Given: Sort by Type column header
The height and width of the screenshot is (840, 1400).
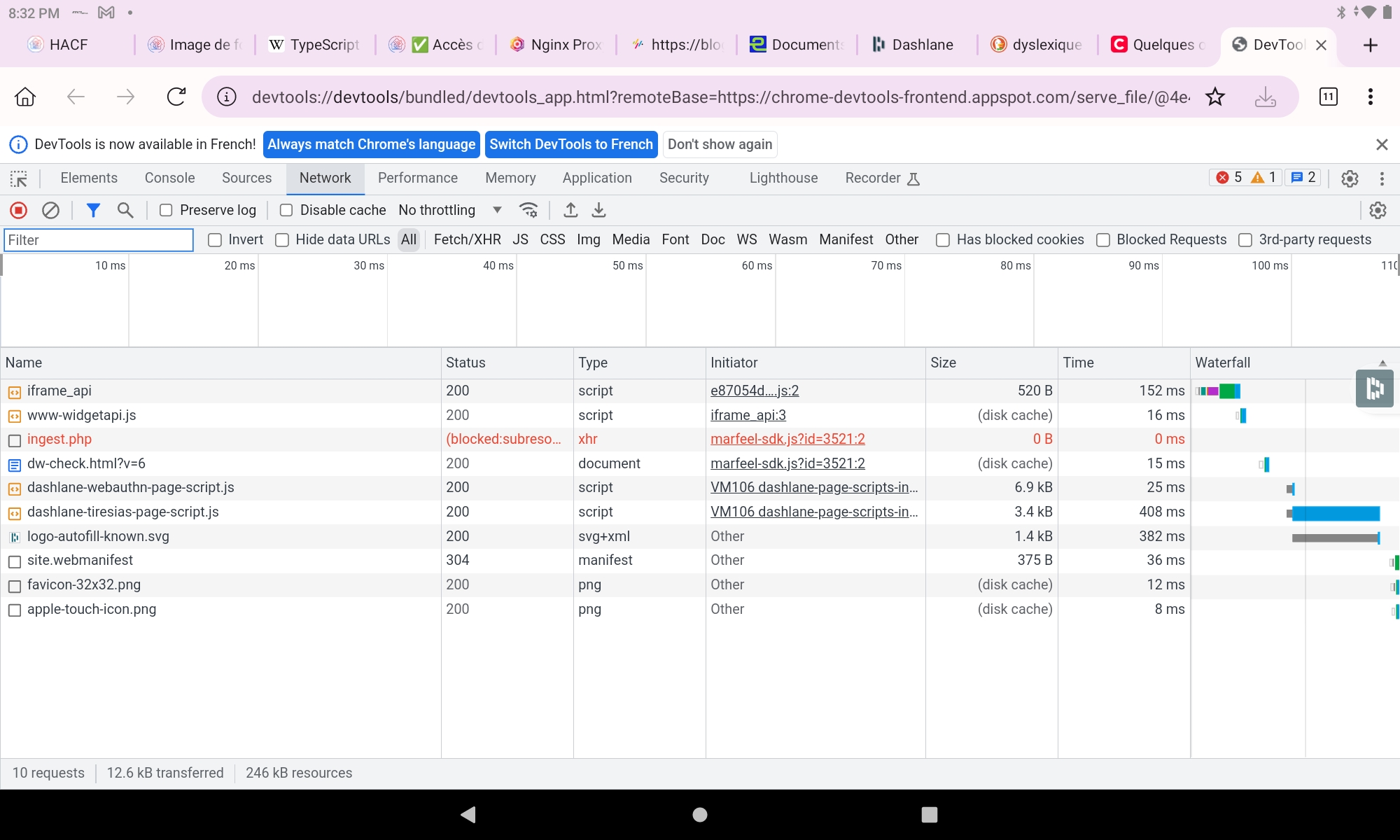Looking at the screenshot, I should click(639, 363).
